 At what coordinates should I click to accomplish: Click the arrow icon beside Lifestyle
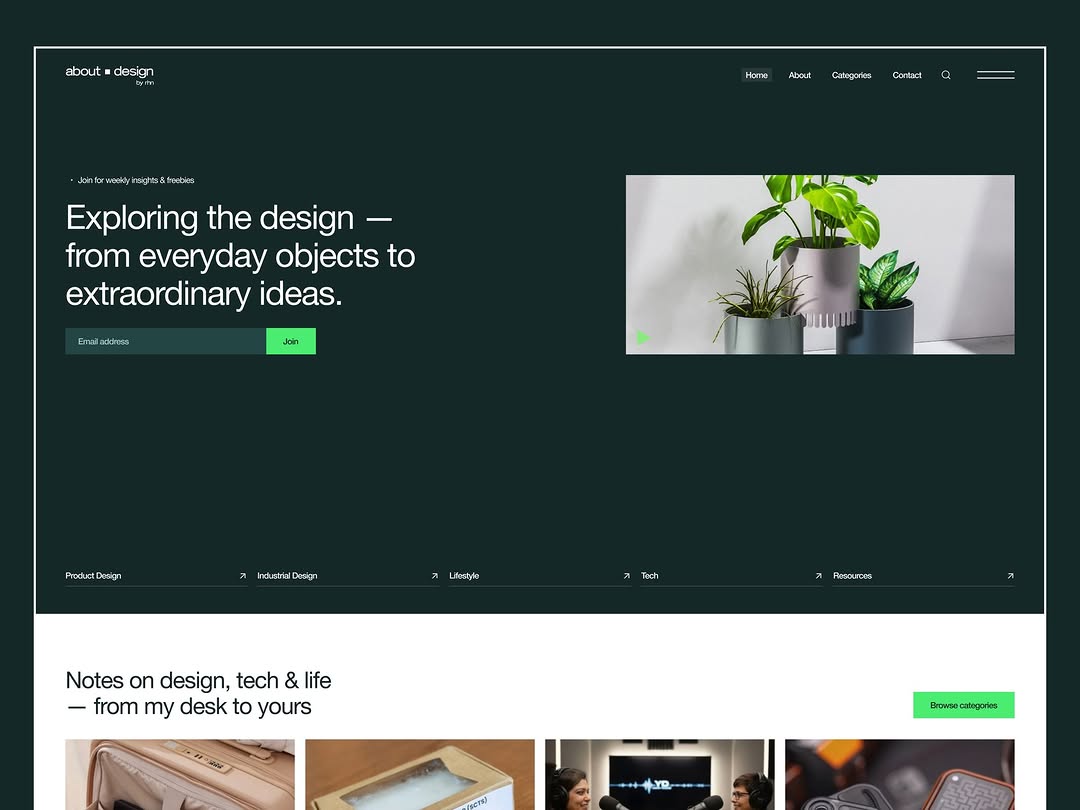point(627,576)
